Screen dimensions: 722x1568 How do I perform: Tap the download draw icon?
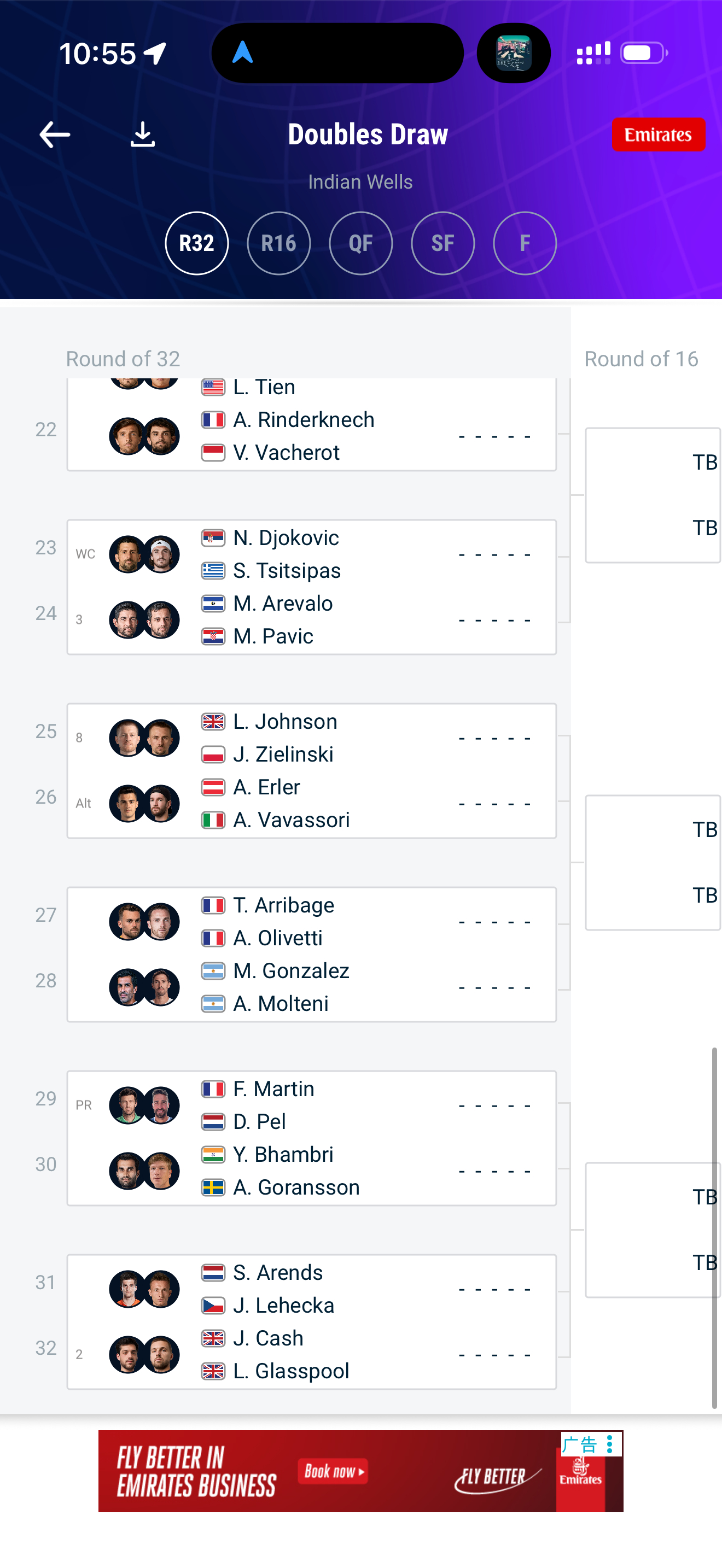[x=142, y=134]
